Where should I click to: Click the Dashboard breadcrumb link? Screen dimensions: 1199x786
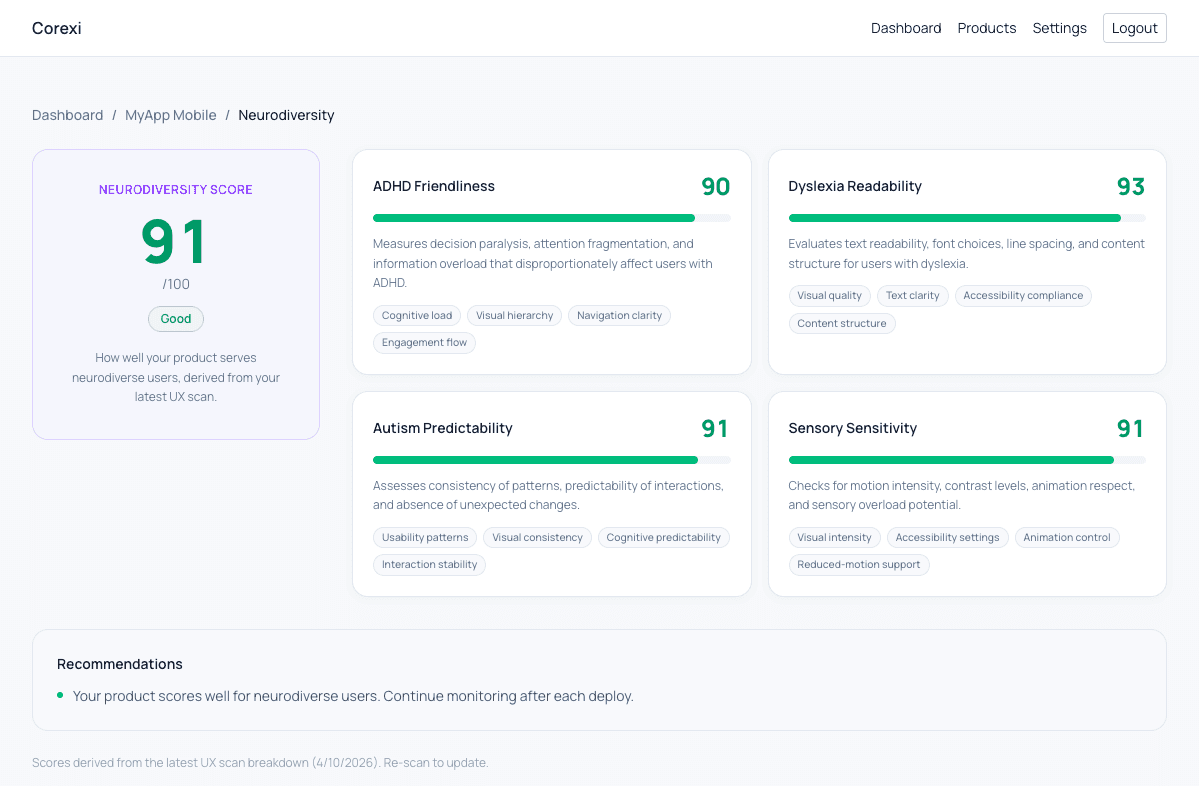click(67, 115)
